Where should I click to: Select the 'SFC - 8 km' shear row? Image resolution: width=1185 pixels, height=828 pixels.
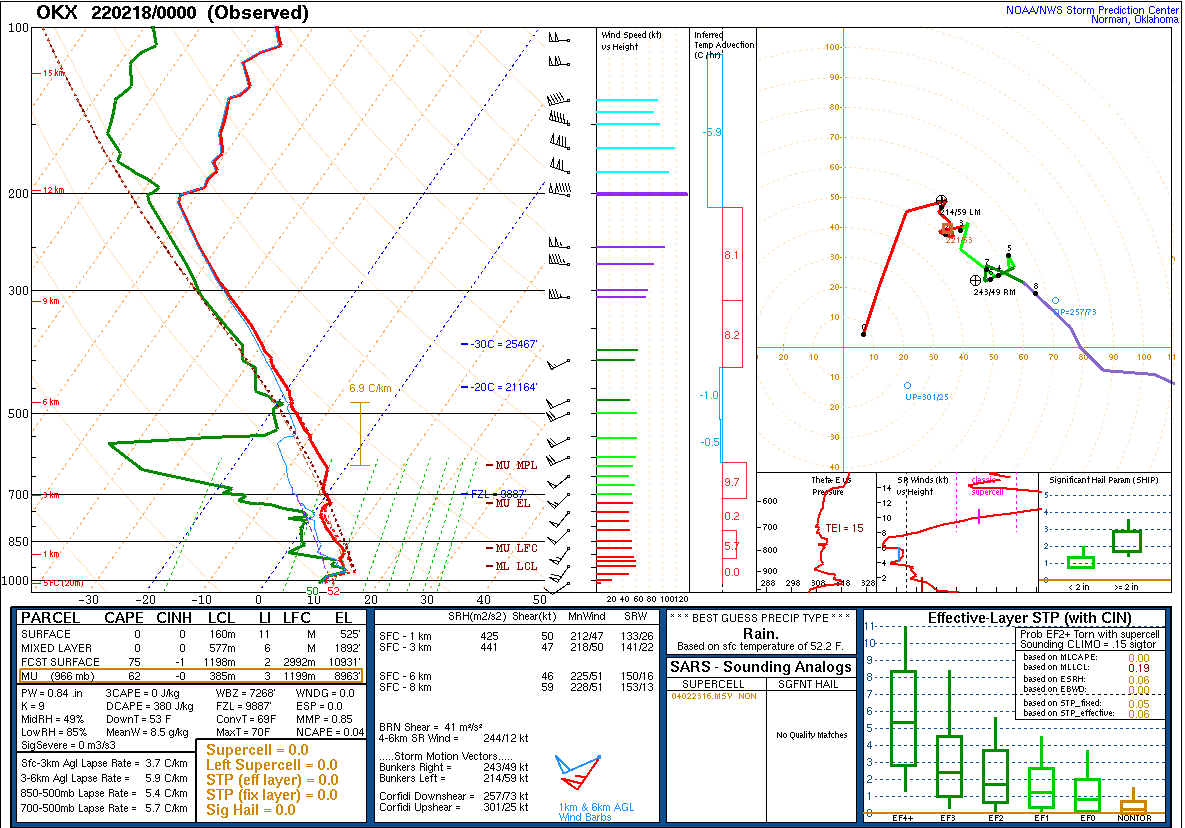point(516,687)
